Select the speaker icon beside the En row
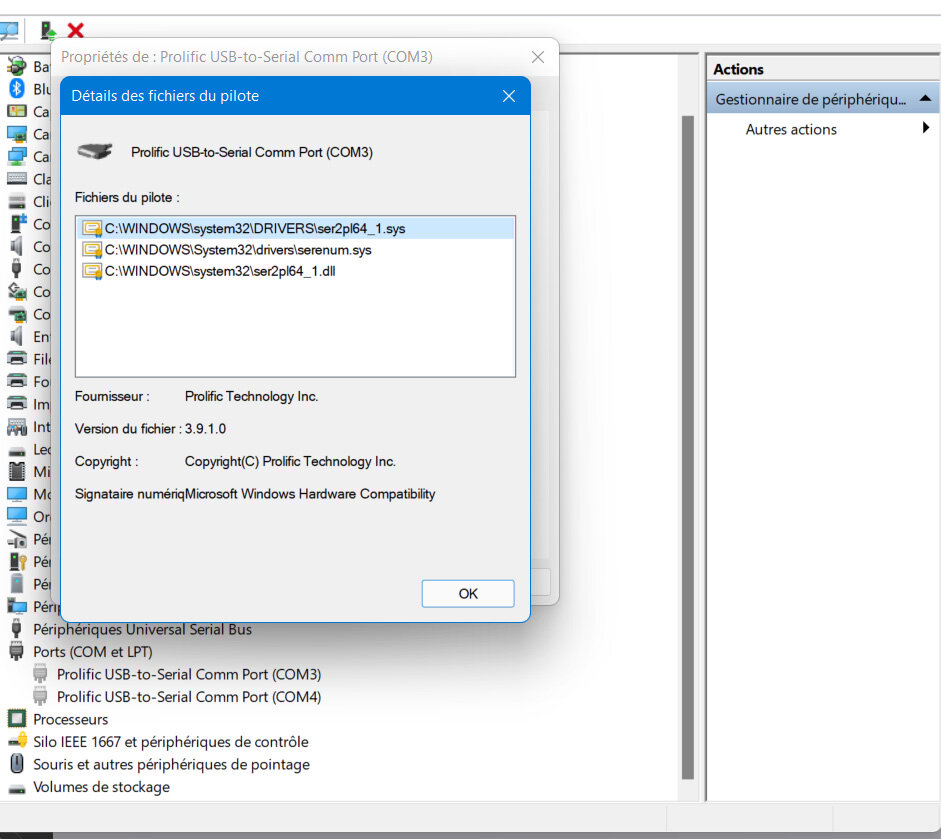The image size is (941, 839). pos(17,336)
